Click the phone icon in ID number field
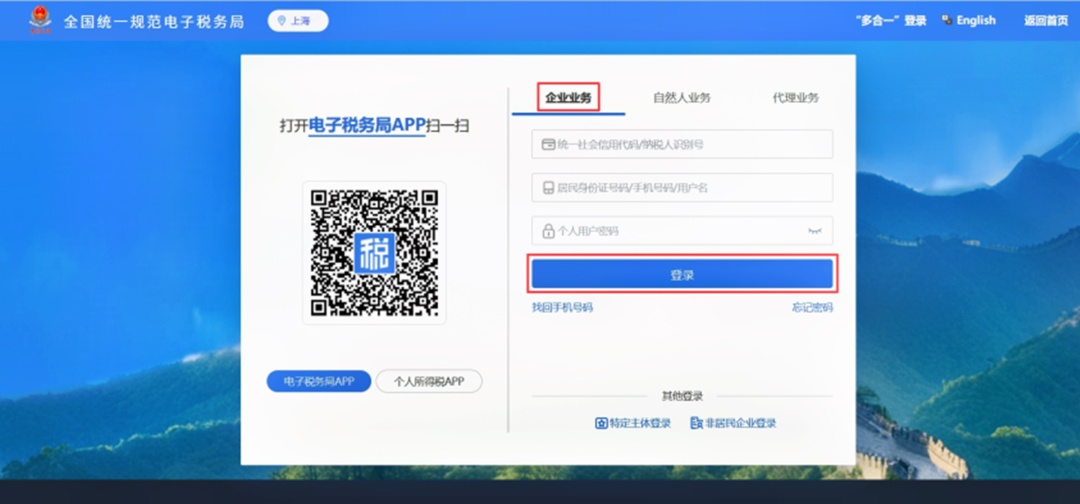 pyautogui.click(x=548, y=187)
